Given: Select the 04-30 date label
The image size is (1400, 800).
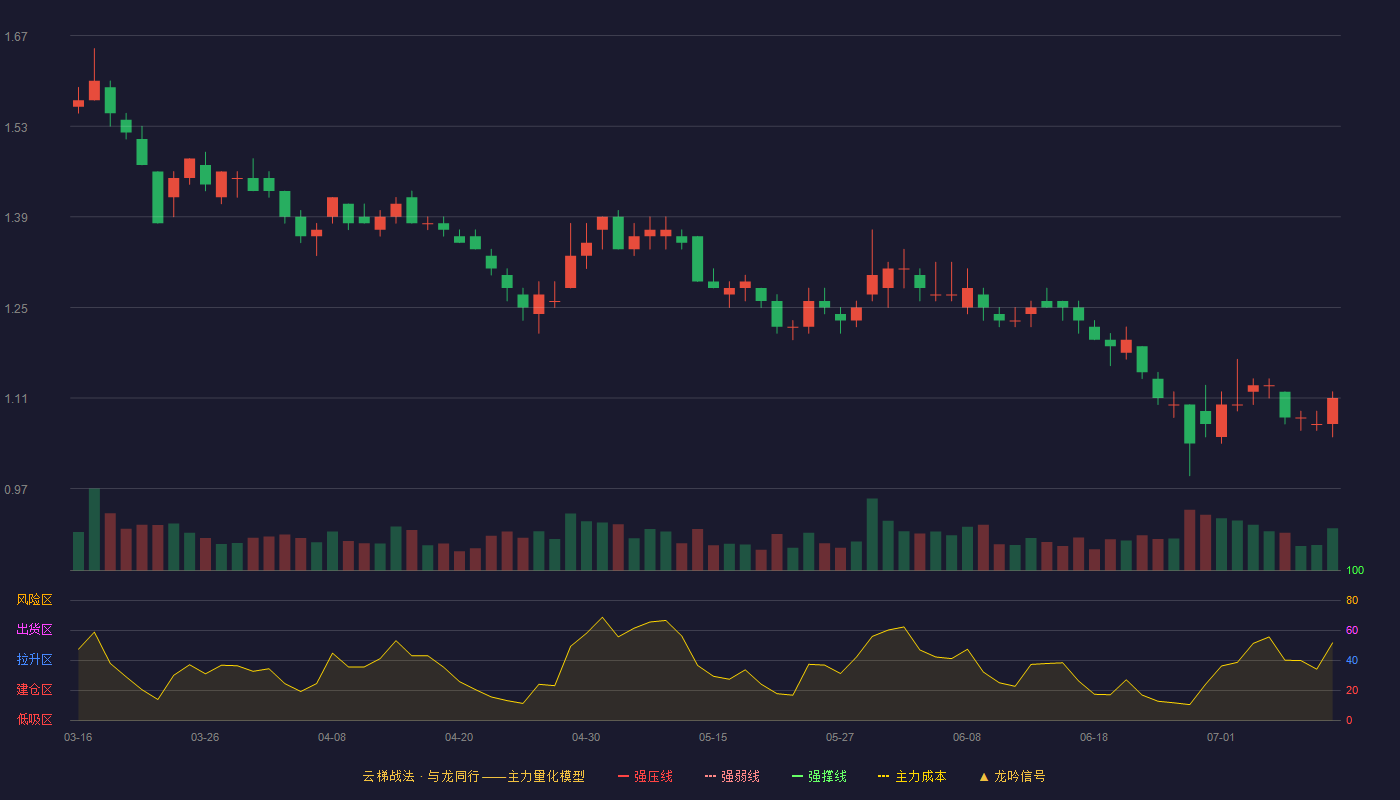Looking at the screenshot, I should point(586,737).
